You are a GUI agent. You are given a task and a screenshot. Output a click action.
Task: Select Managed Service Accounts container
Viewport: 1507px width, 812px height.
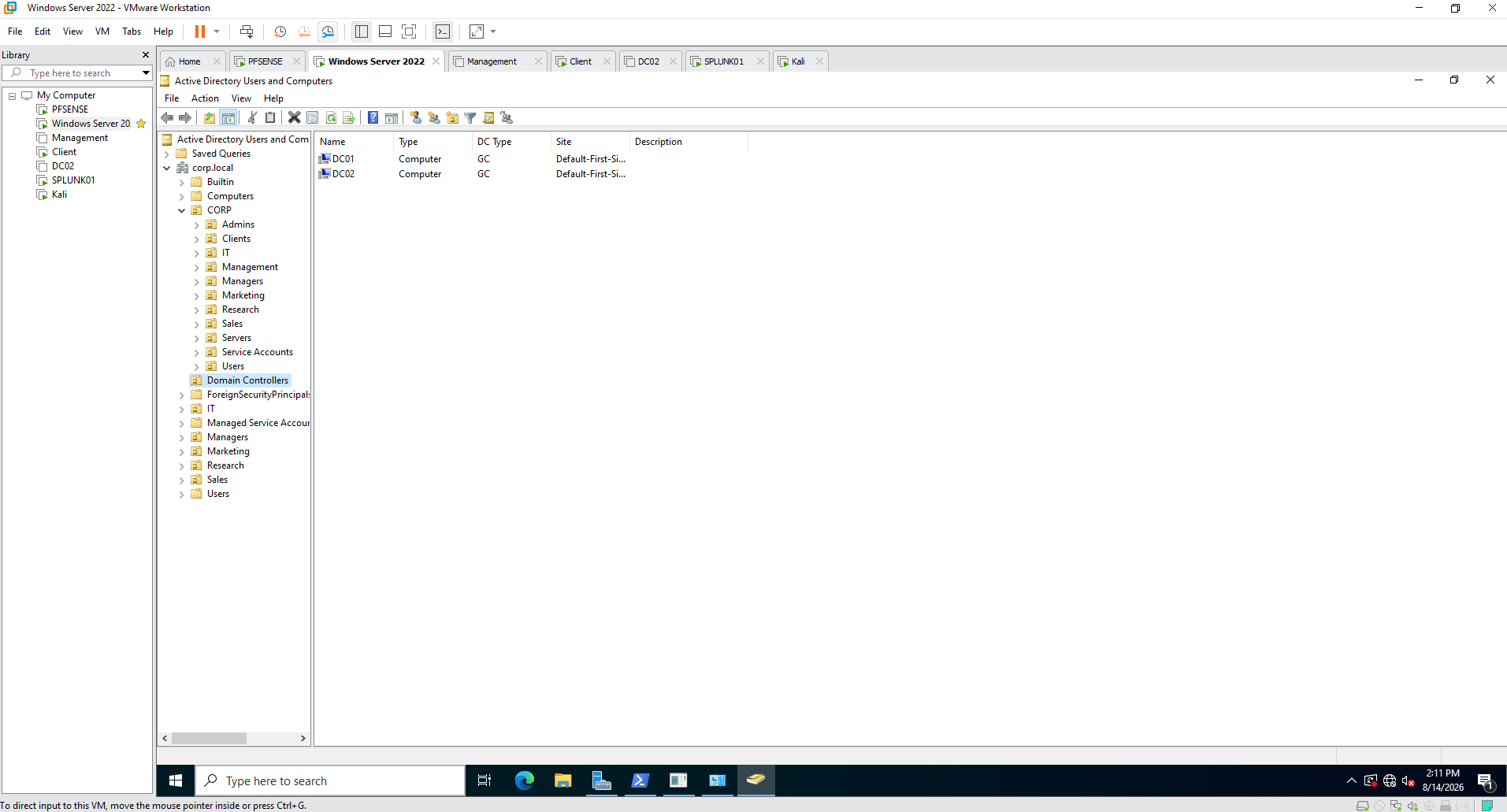pos(258,423)
